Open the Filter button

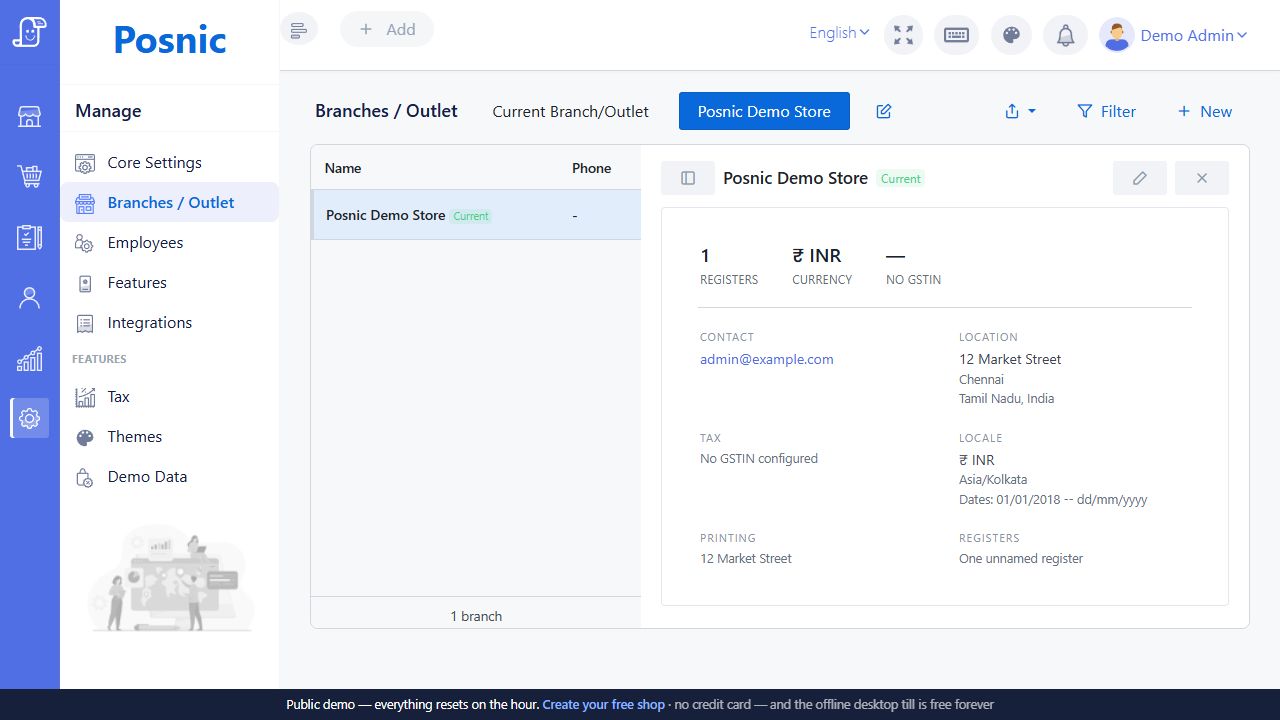point(1106,111)
